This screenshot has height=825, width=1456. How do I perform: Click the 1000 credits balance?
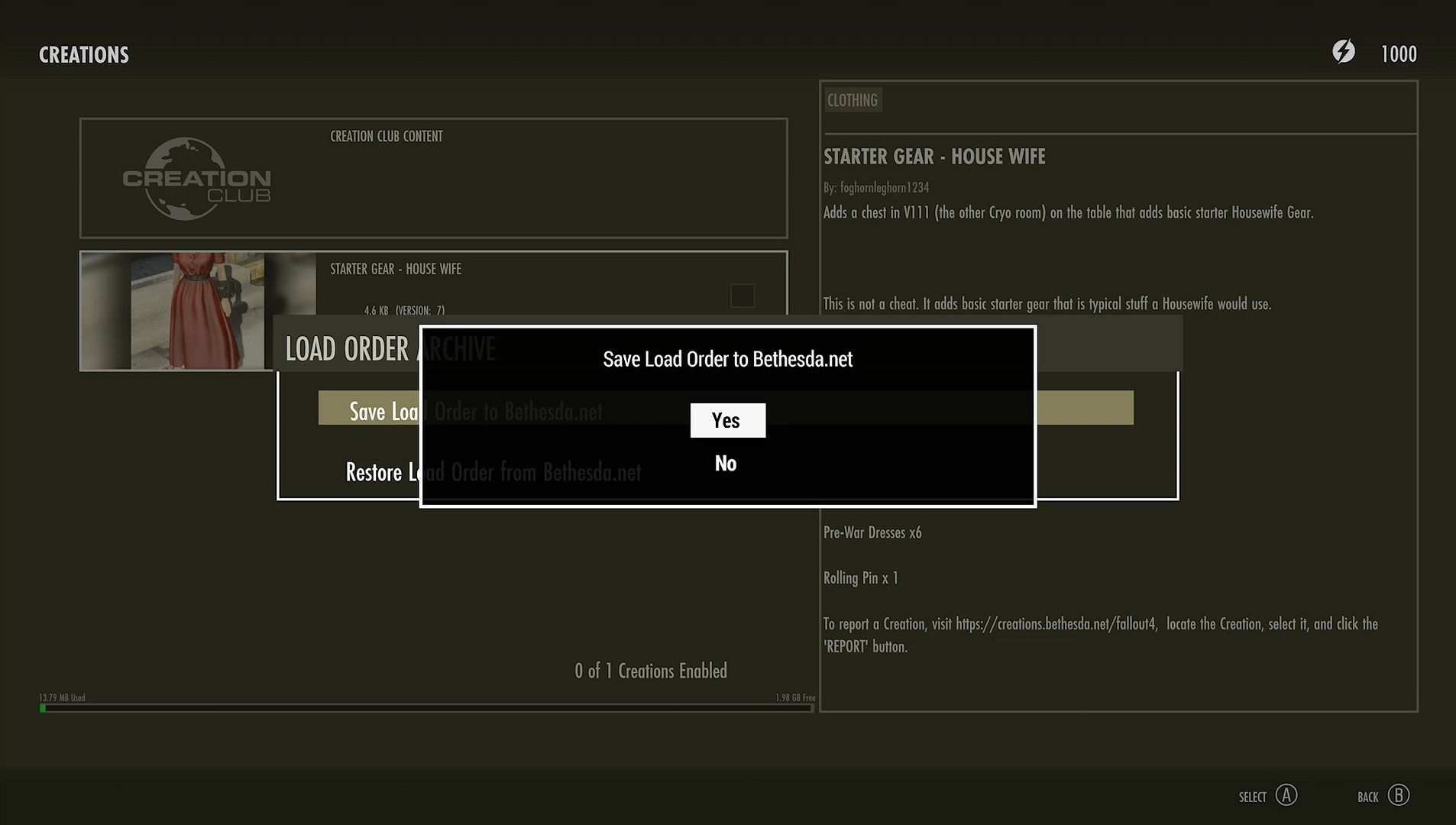click(x=1398, y=53)
